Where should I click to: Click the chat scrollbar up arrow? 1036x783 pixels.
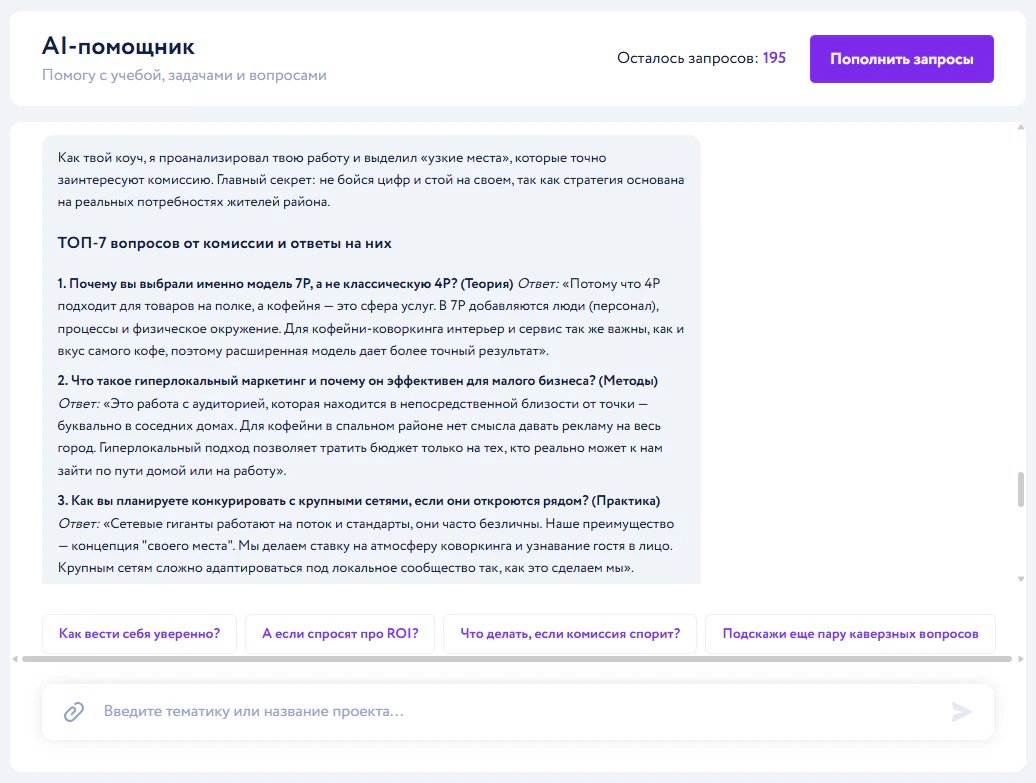pos(1021,127)
